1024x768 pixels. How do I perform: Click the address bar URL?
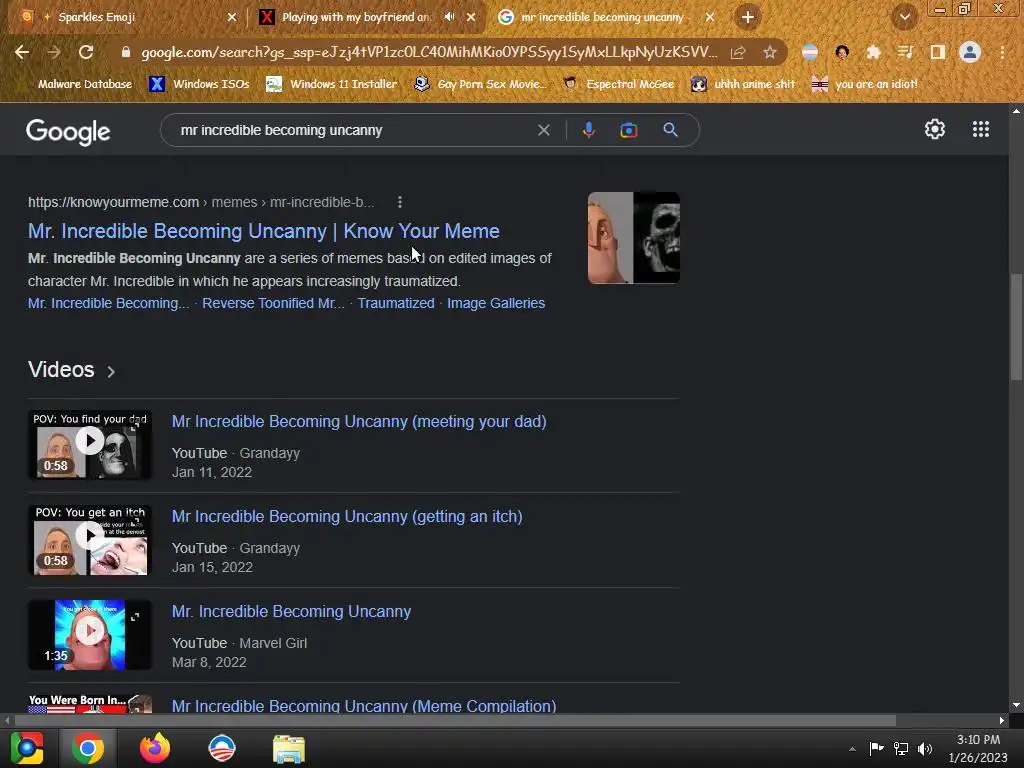[428, 52]
